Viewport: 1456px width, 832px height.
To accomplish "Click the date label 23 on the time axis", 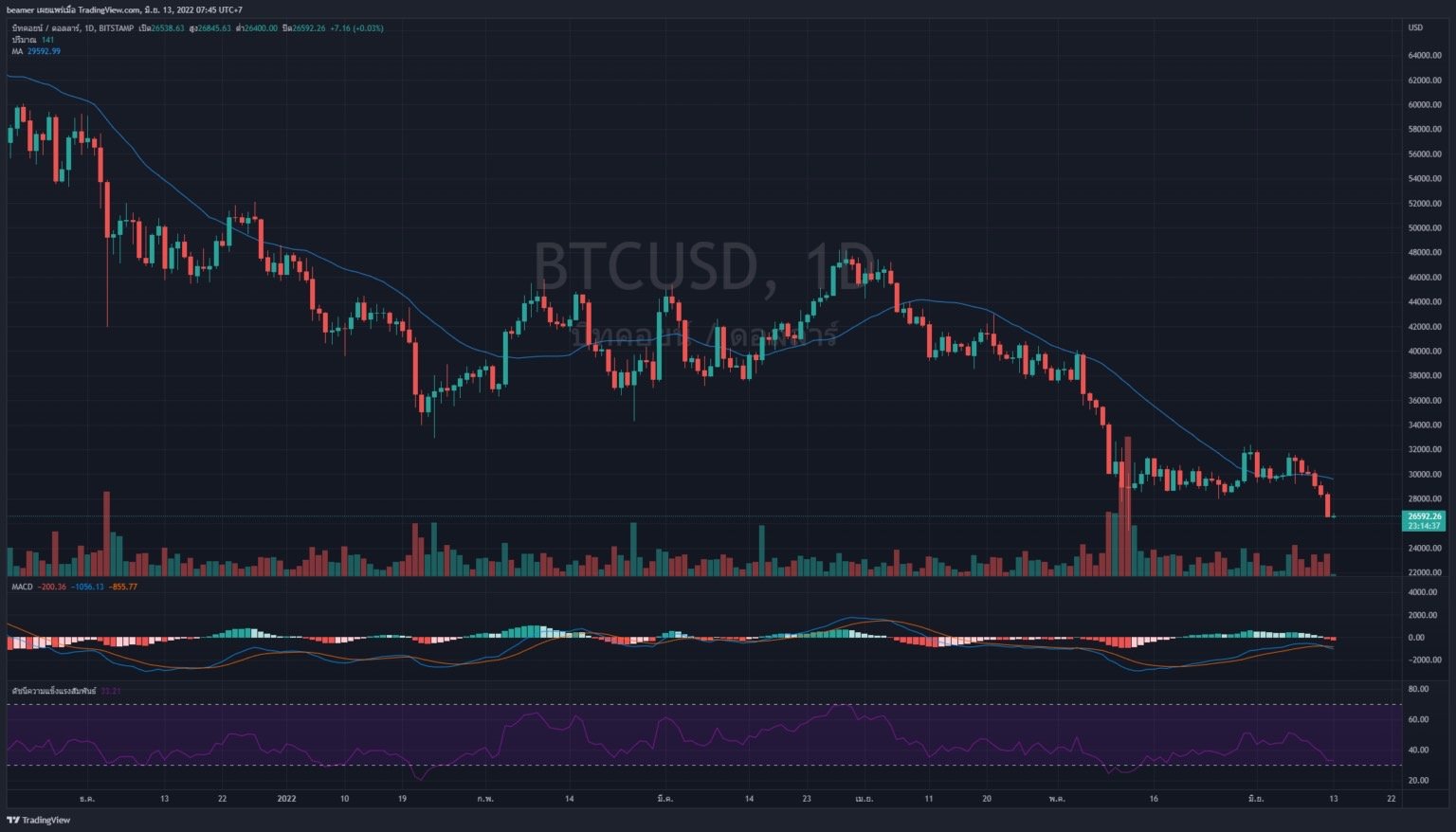I will [x=806, y=799].
